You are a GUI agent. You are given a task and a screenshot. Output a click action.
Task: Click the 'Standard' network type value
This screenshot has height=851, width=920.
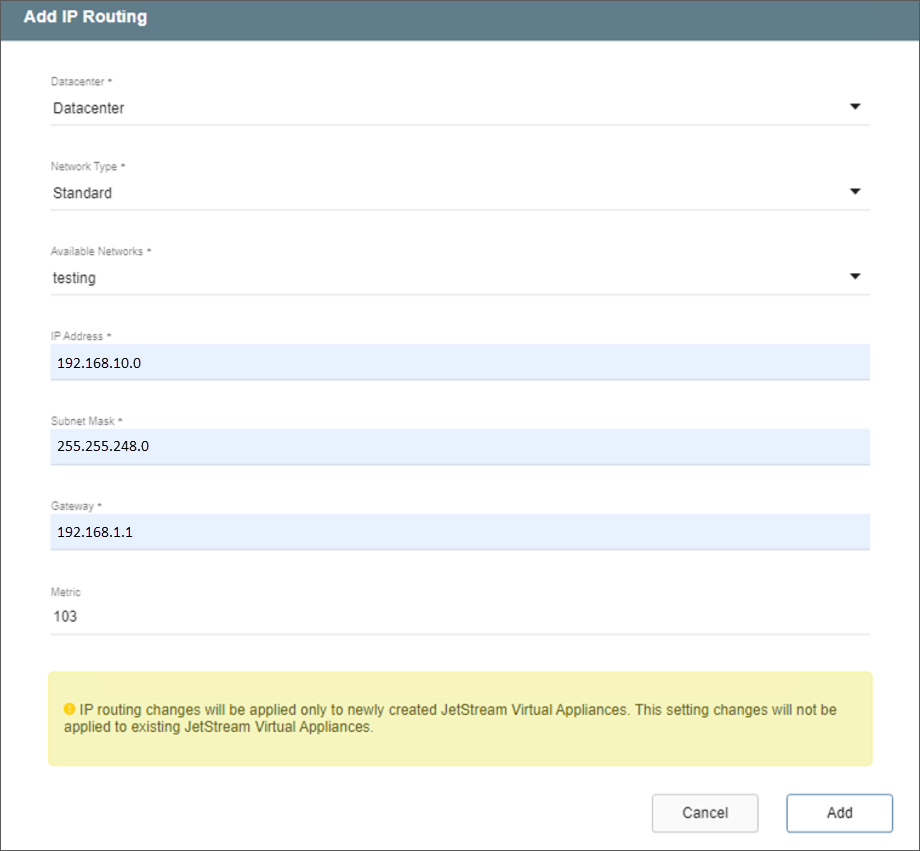(x=83, y=193)
